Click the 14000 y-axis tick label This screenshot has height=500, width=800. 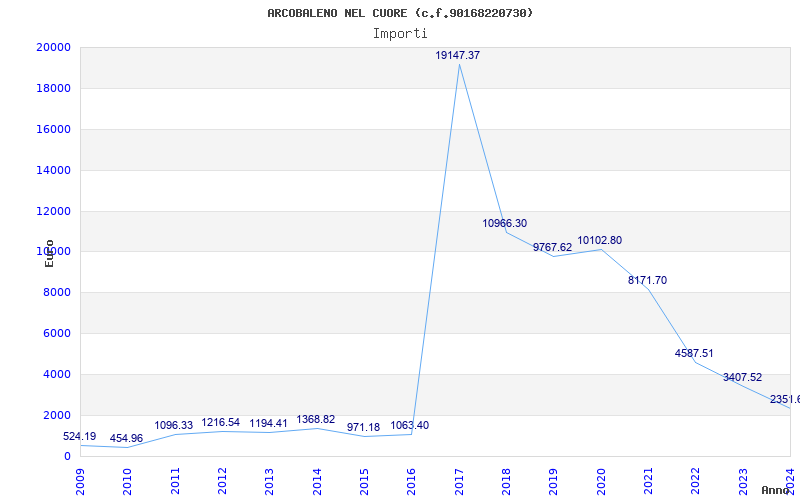pyautogui.click(x=53, y=170)
